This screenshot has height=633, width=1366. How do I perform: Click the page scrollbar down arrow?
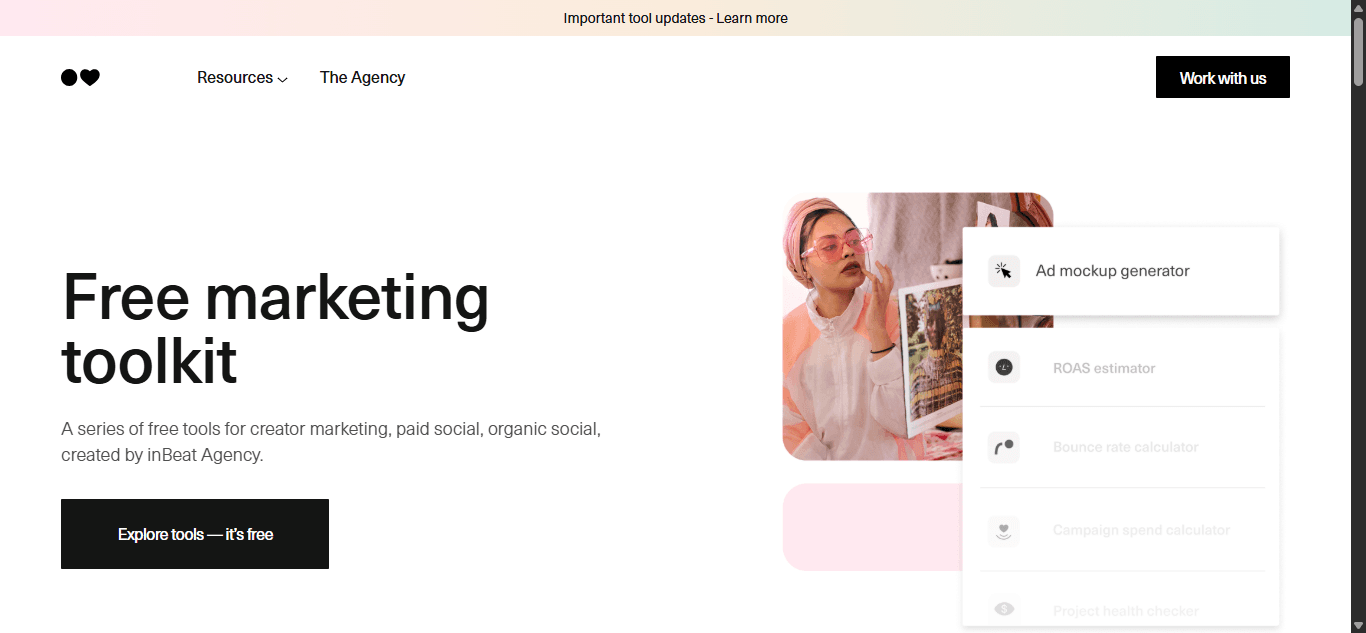[1358, 625]
